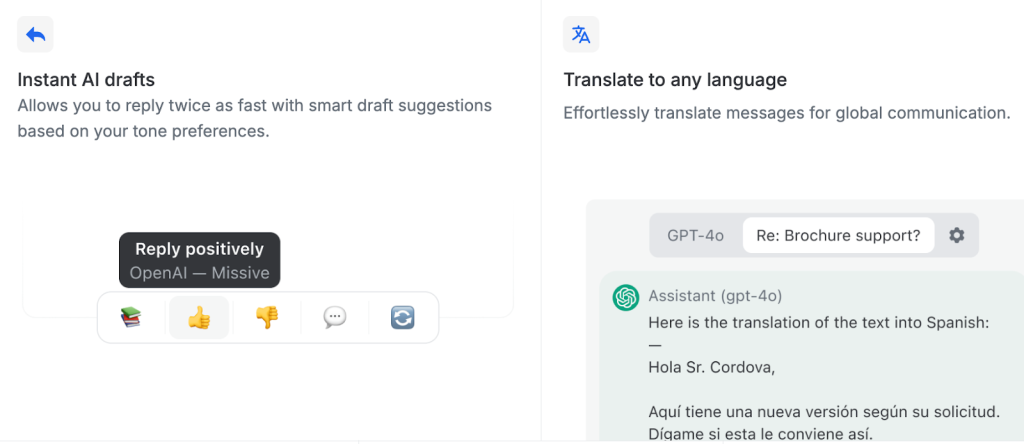This screenshot has height=444, width=1024.
Task: Click the speech bubble emoji button
Action: tap(335, 318)
